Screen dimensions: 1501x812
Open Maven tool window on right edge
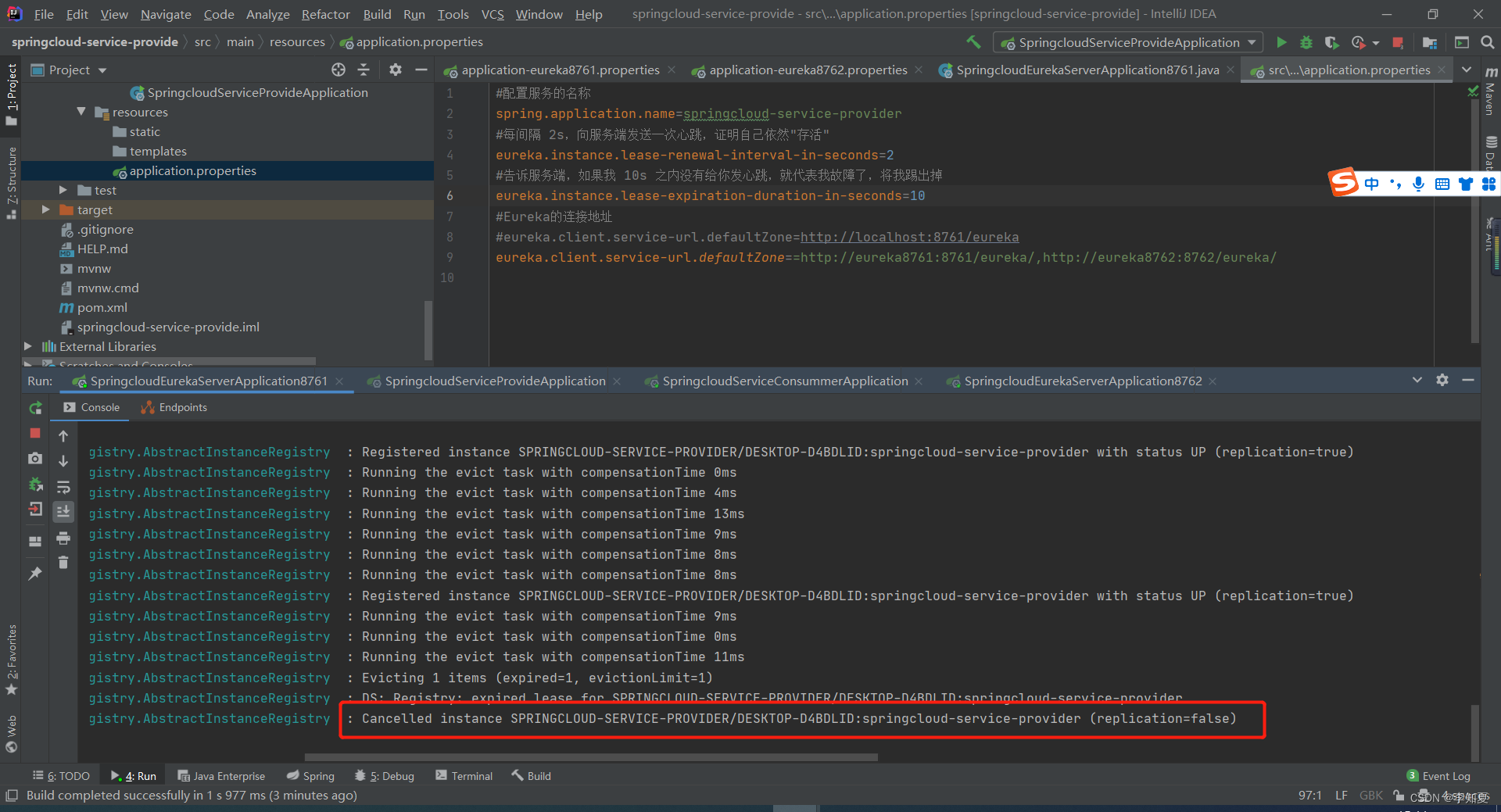pos(1491,92)
